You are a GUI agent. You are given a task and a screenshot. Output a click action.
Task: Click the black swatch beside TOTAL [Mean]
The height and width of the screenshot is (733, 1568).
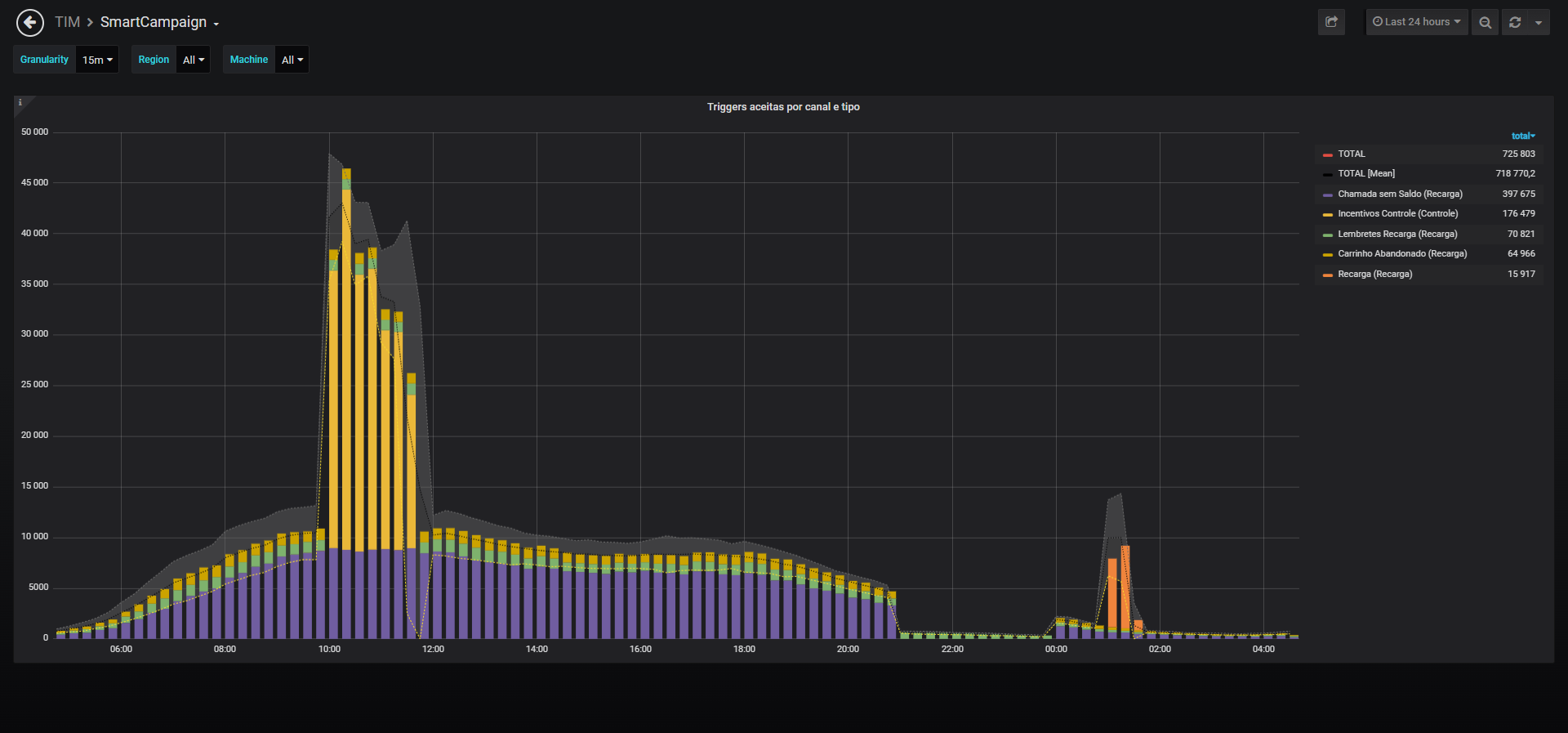[x=1328, y=174]
